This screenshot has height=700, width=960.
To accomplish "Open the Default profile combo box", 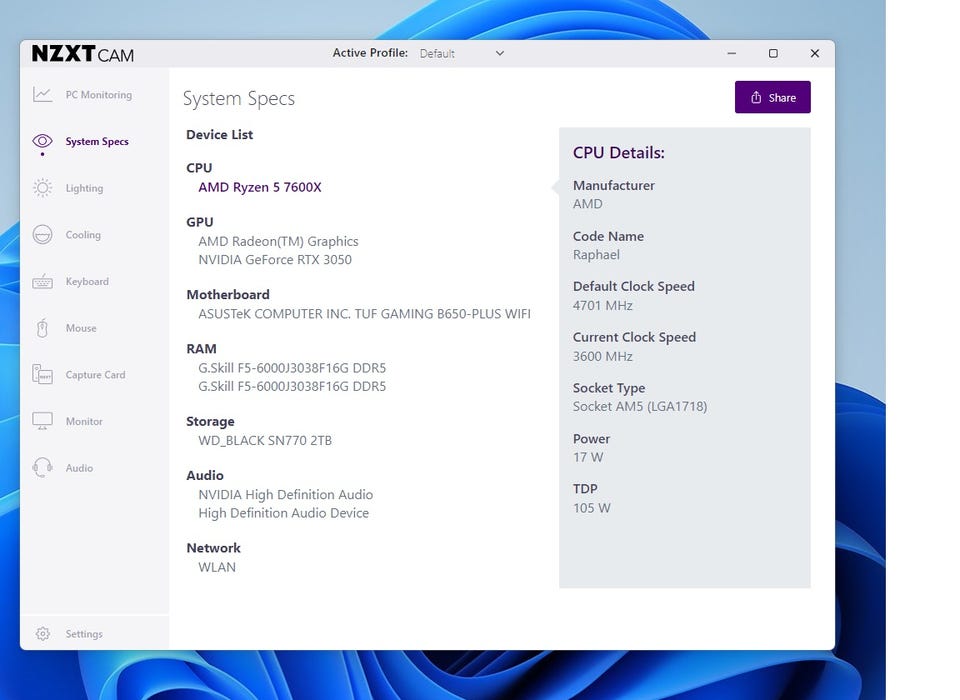I will [x=462, y=53].
